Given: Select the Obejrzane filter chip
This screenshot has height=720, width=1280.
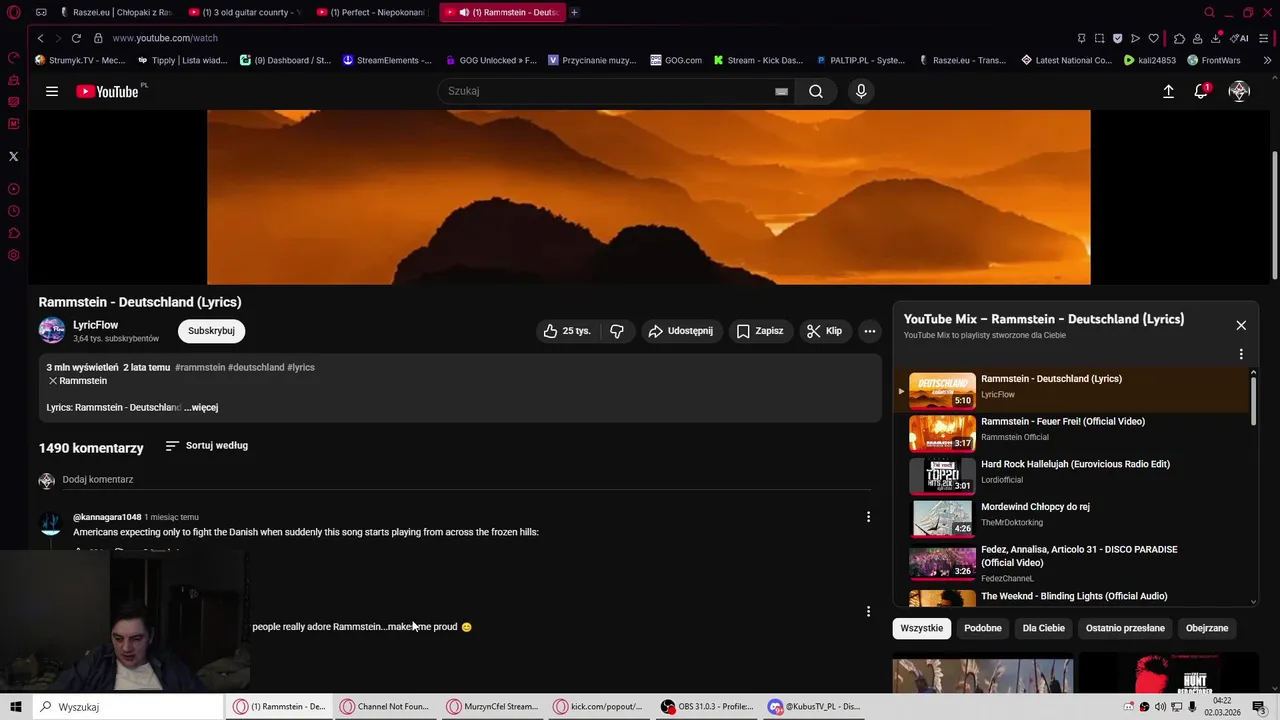Looking at the screenshot, I should pyautogui.click(x=1207, y=628).
